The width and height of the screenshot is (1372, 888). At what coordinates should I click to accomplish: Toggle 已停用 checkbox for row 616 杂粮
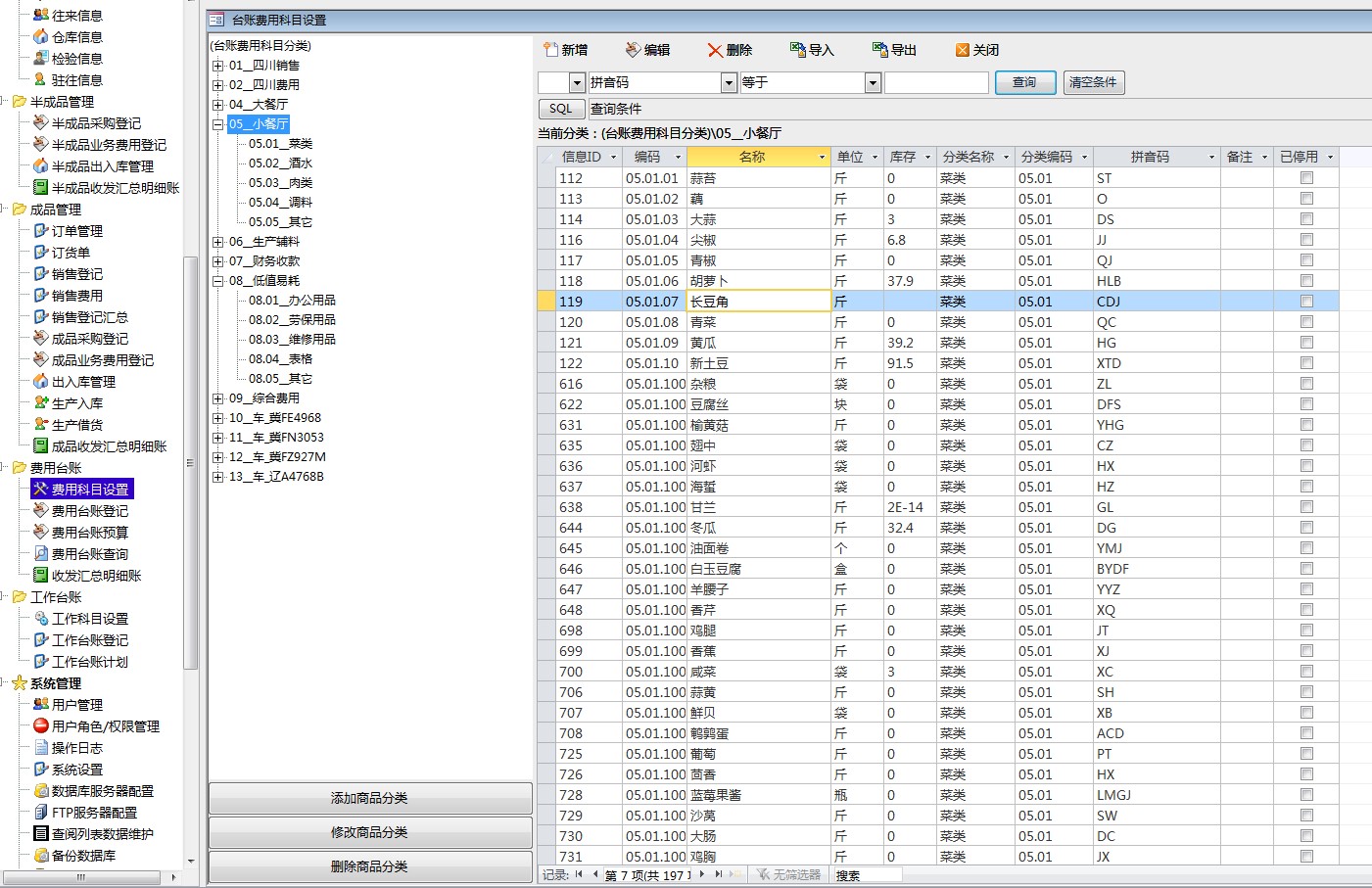(1306, 384)
